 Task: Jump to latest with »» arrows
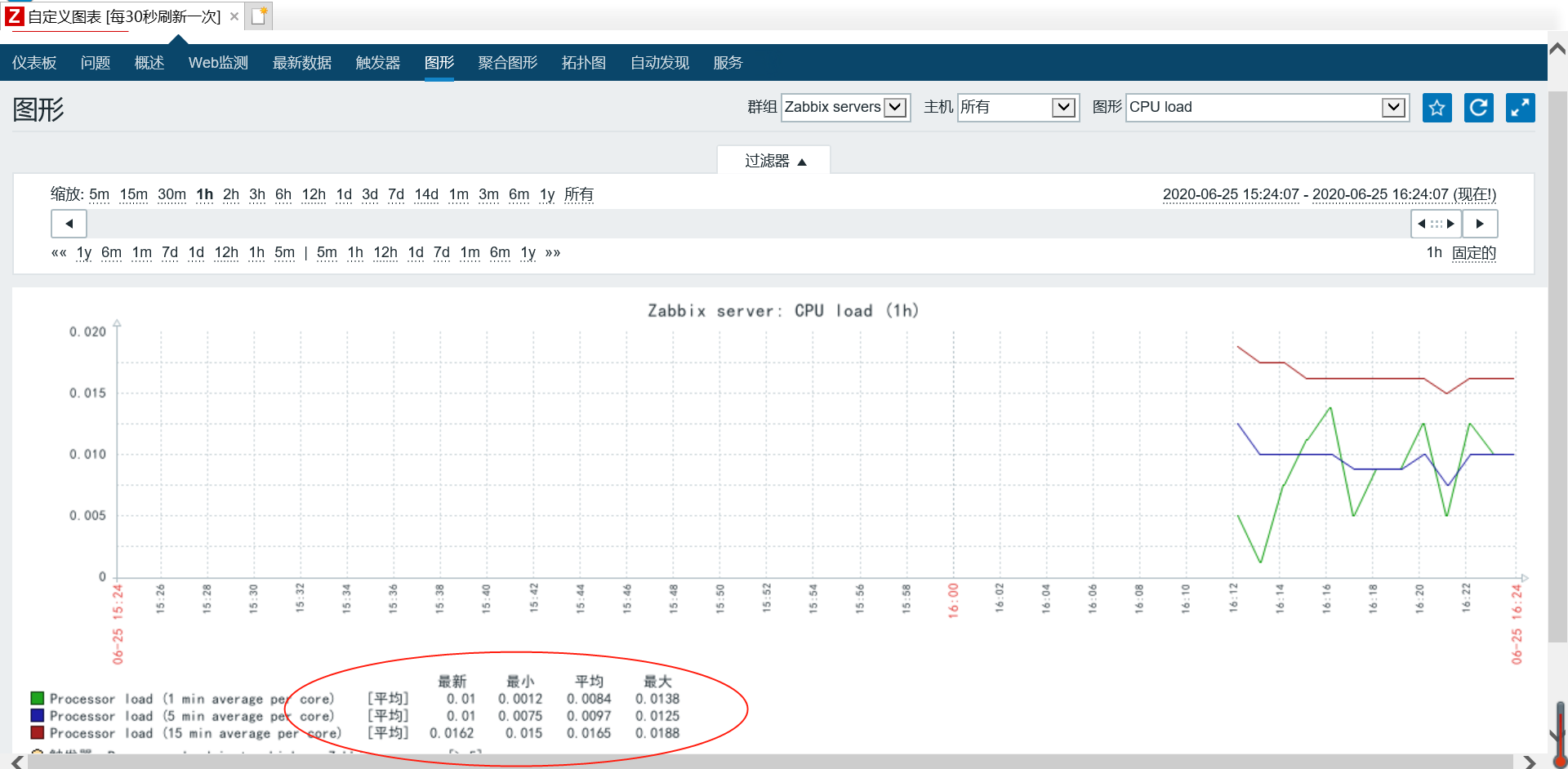pyautogui.click(x=553, y=252)
